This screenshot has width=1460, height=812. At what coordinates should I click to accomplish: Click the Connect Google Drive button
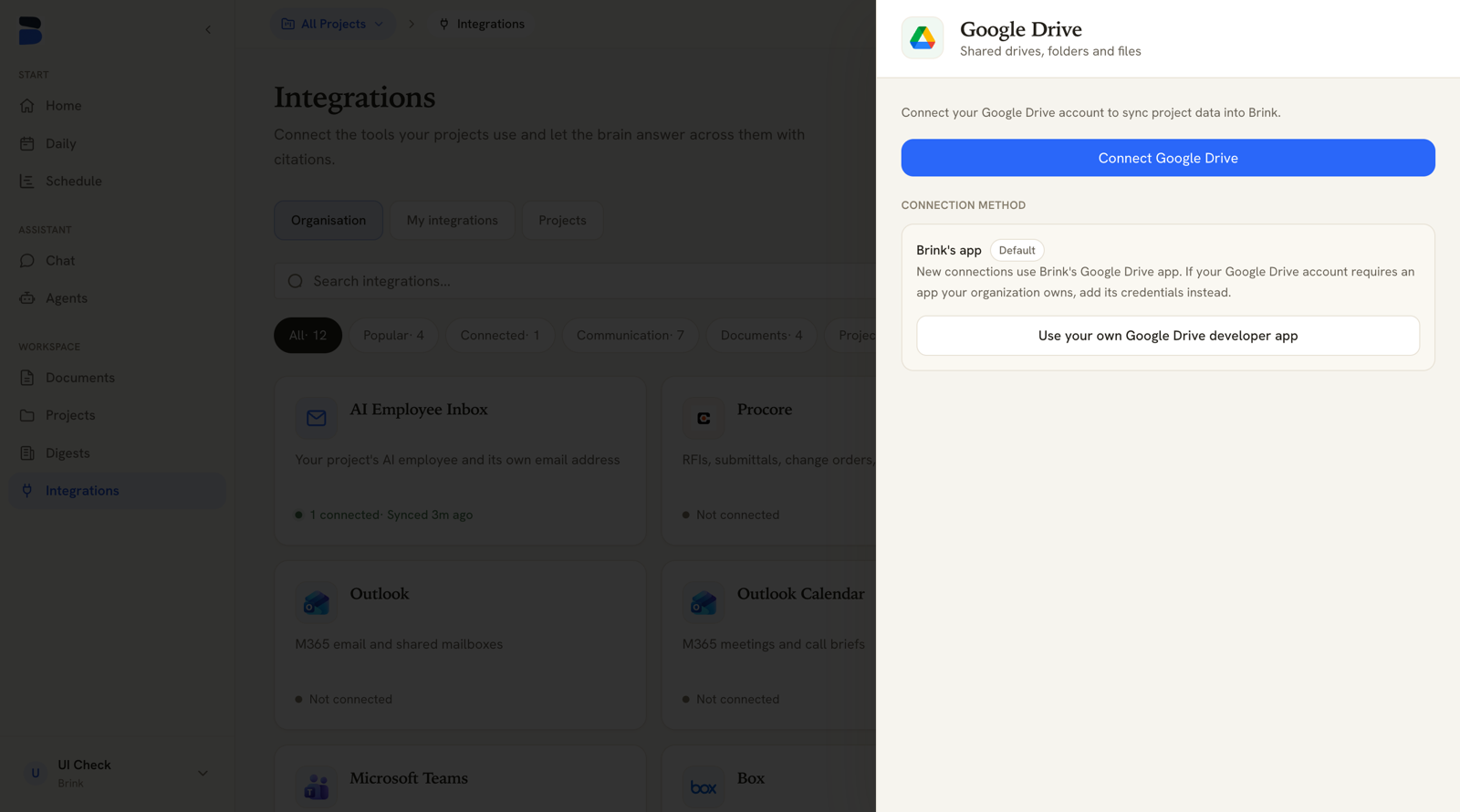(1168, 158)
